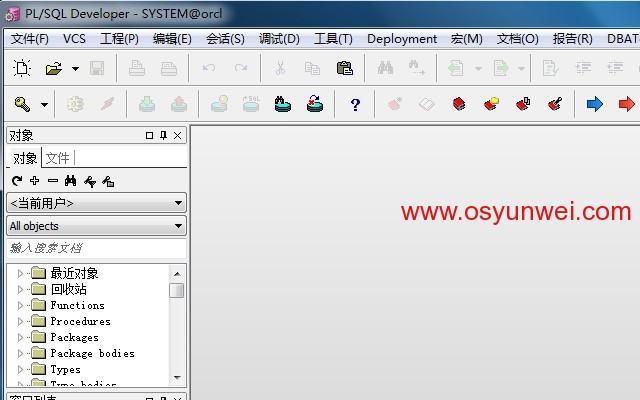Click the Paste clipboard icon
Screen dimensions: 640x400
pos(344,68)
